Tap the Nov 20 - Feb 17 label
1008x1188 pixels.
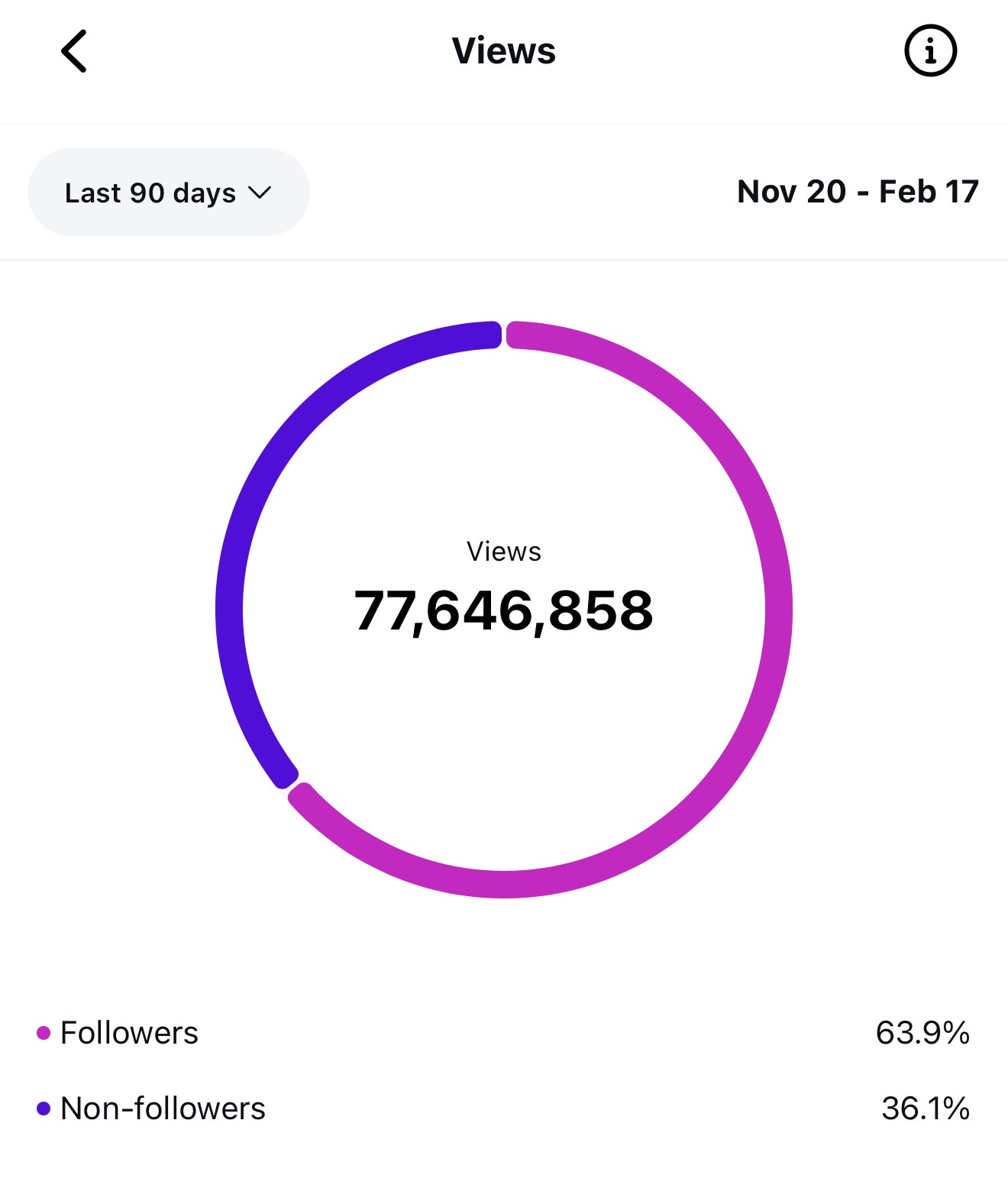(x=858, y=192)
